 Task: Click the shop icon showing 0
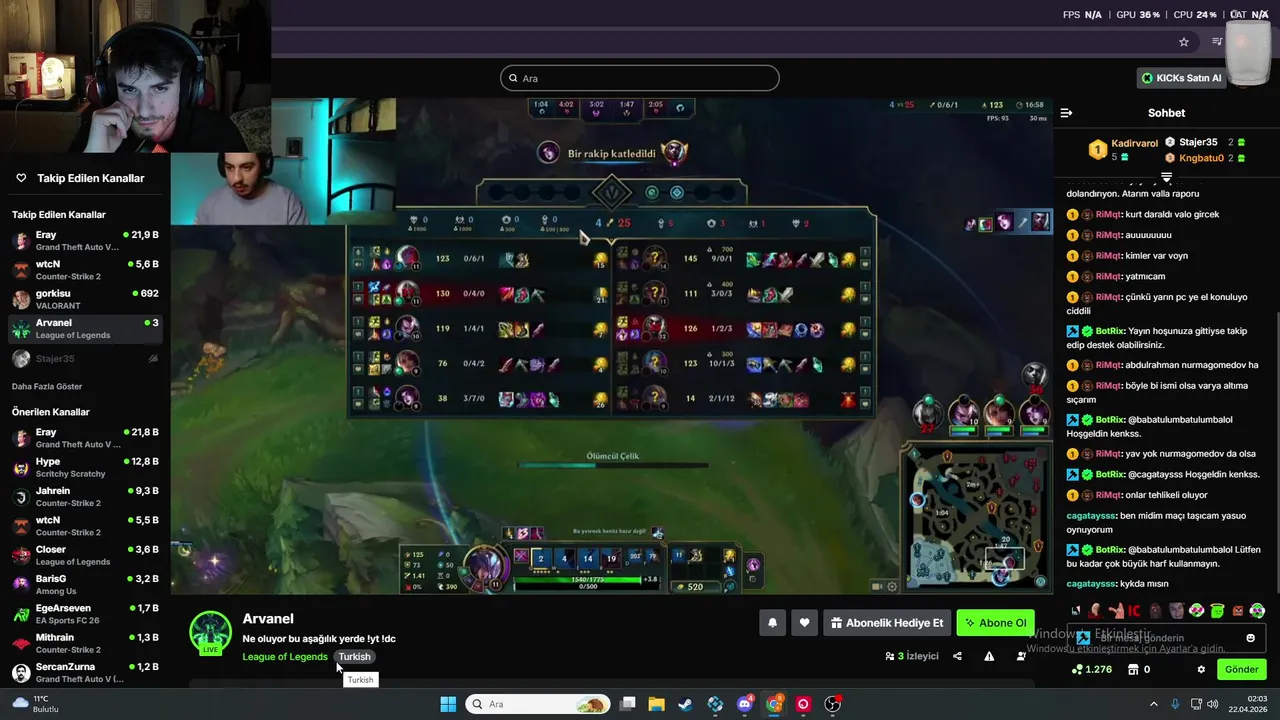click(1139, 669)
